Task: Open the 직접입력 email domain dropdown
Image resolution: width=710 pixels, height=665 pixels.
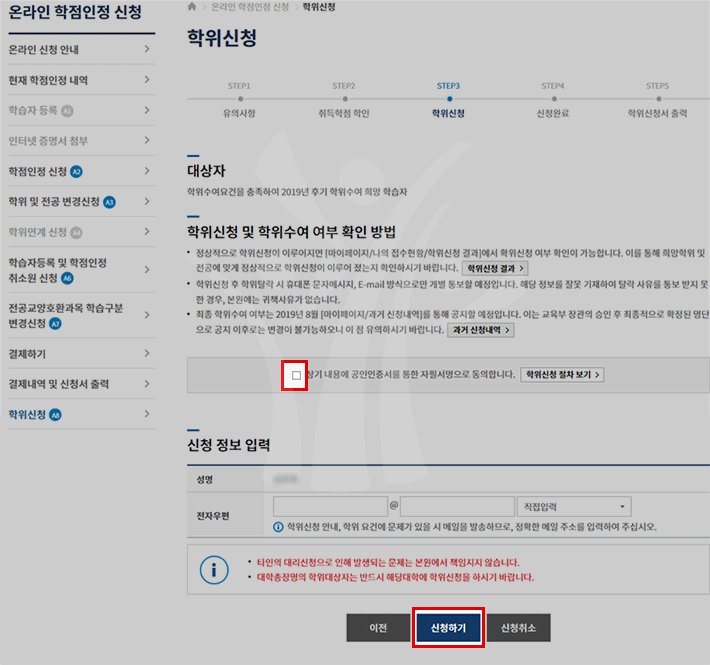Action: point(574,507)
